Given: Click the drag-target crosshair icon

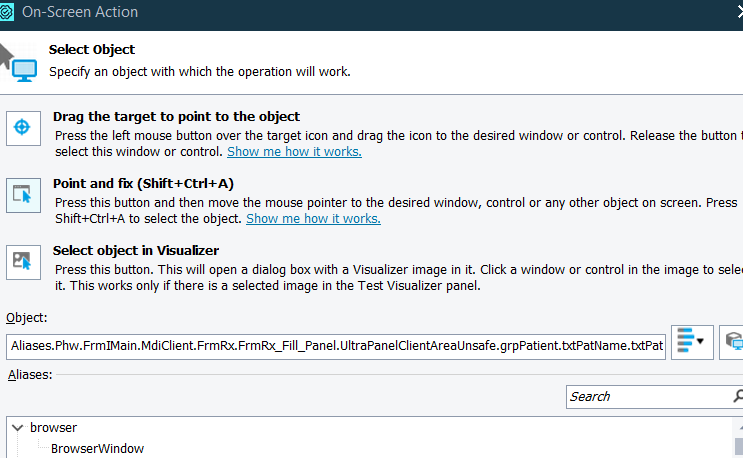Looking at the screenshot, I should tap(22, 128).
